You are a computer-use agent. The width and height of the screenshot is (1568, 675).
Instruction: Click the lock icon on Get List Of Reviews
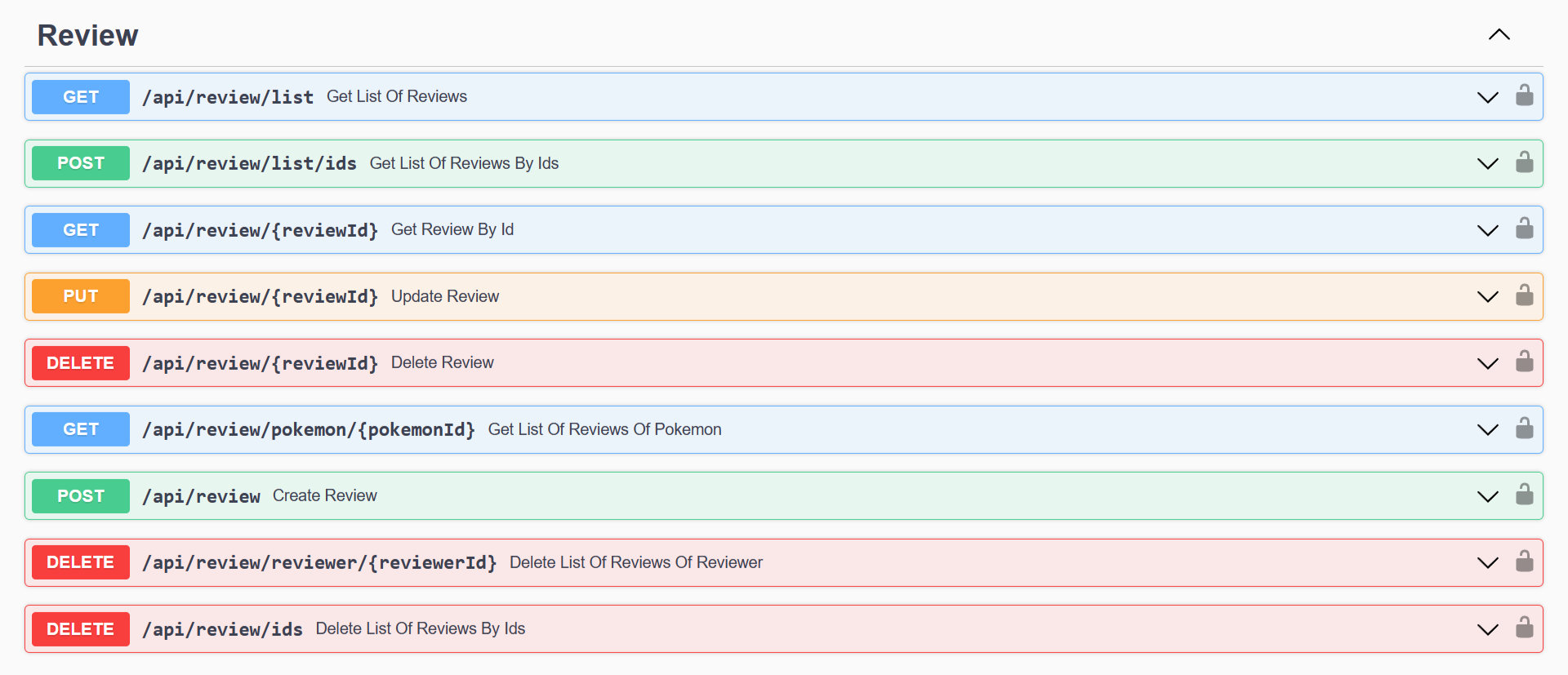[1524, 96]
